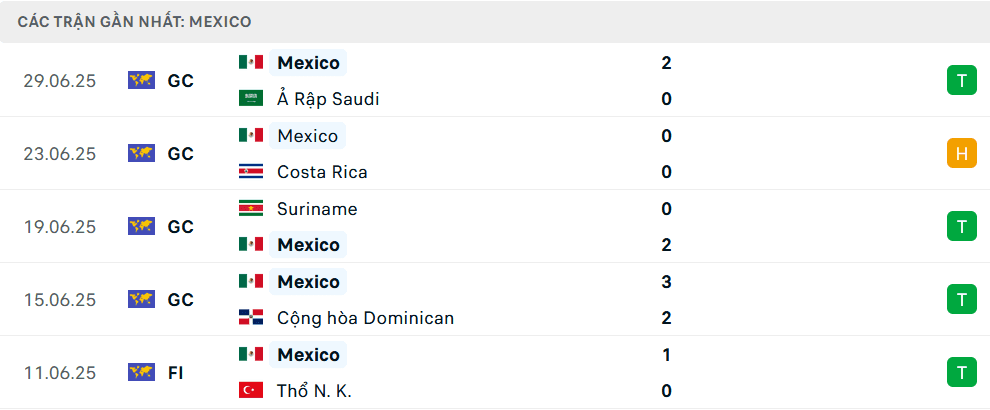Image resolution: width=990 pixels, height=410 pixels.
Task: Select the FI competition label on 11.06.25
Action: [175, 372]
